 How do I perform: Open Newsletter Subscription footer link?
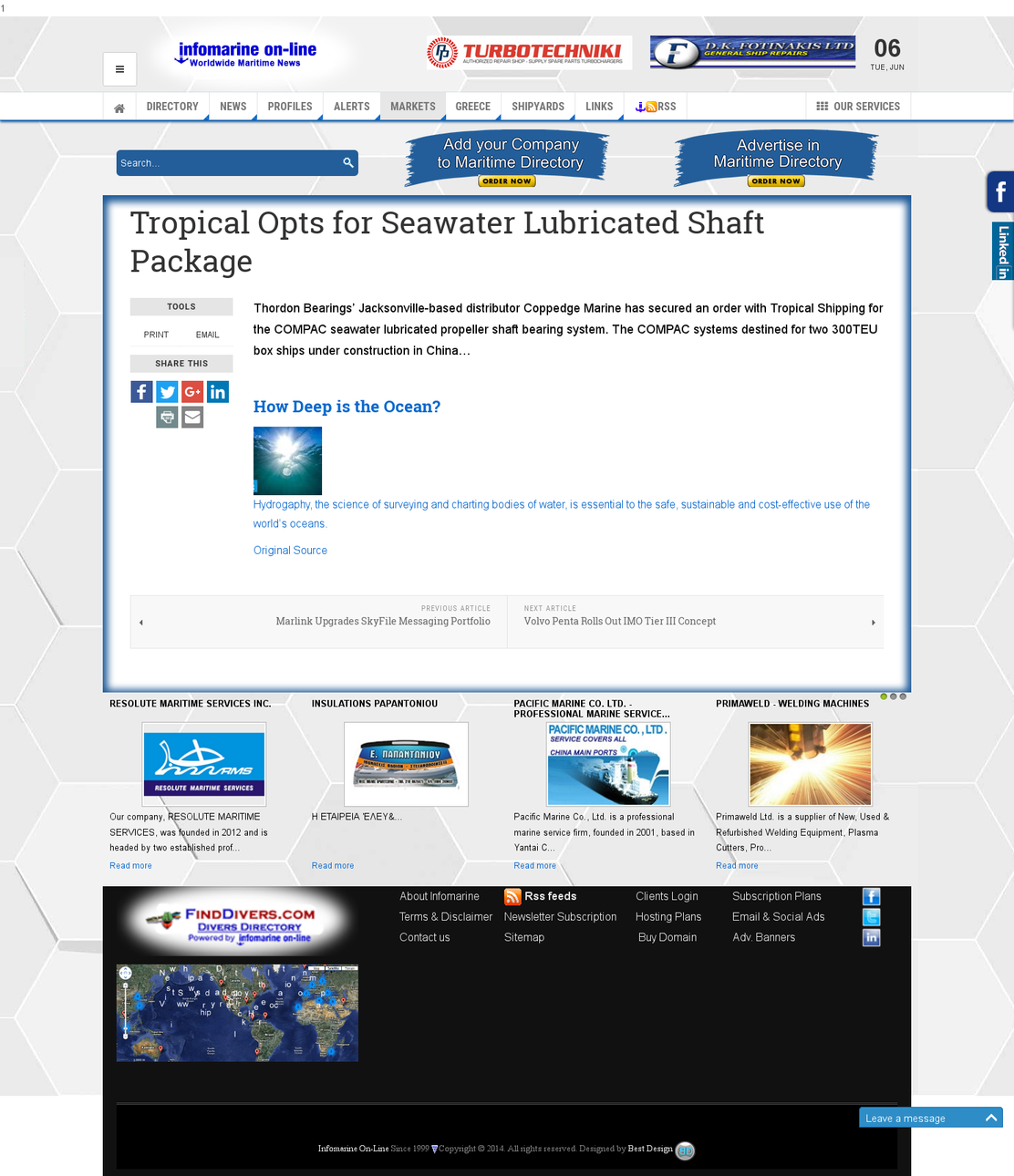coord(560,917)
